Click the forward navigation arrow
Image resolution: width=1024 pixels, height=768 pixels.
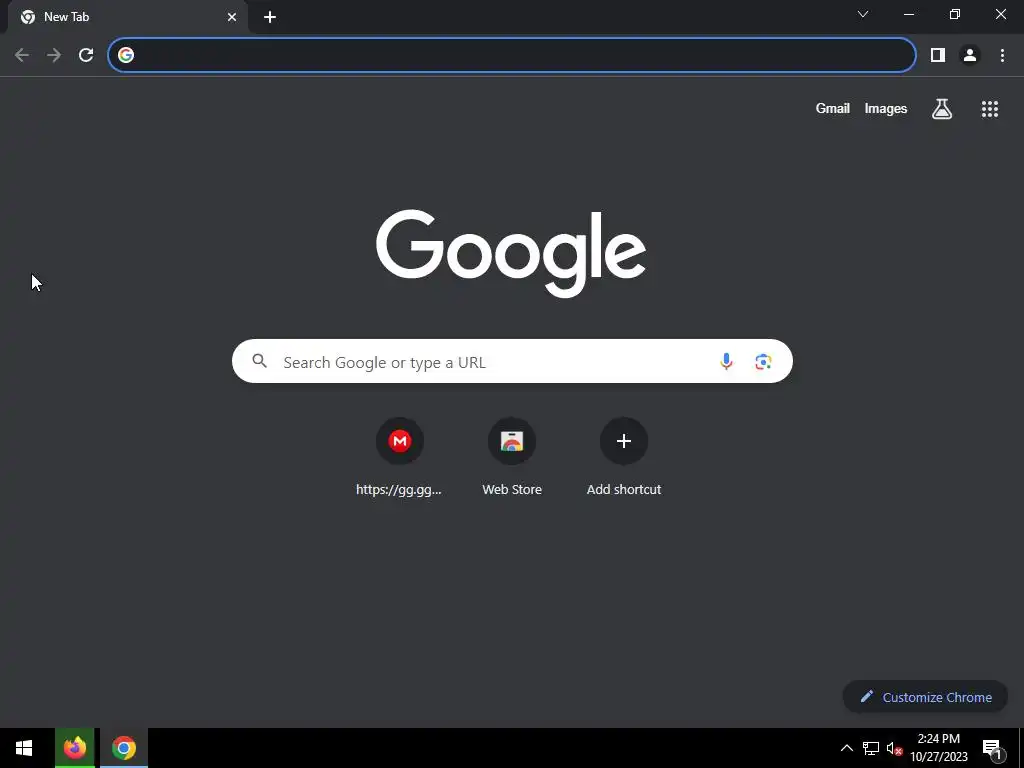pyautogui.click(x=54, y=55)
